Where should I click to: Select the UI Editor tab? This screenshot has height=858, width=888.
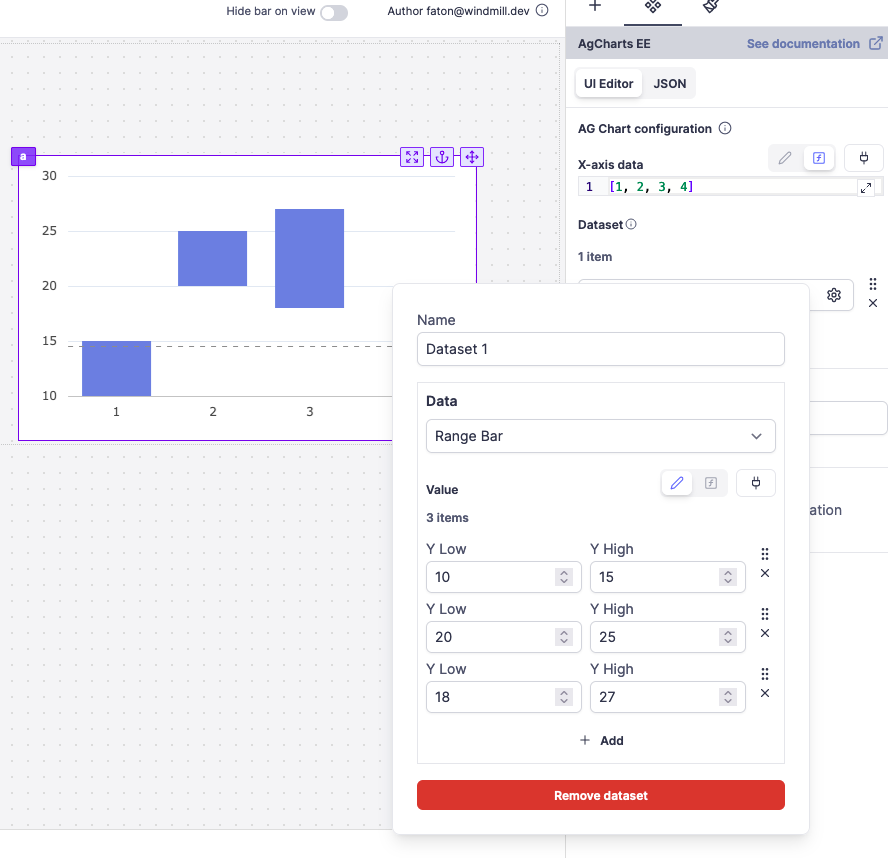pos(609,84)
